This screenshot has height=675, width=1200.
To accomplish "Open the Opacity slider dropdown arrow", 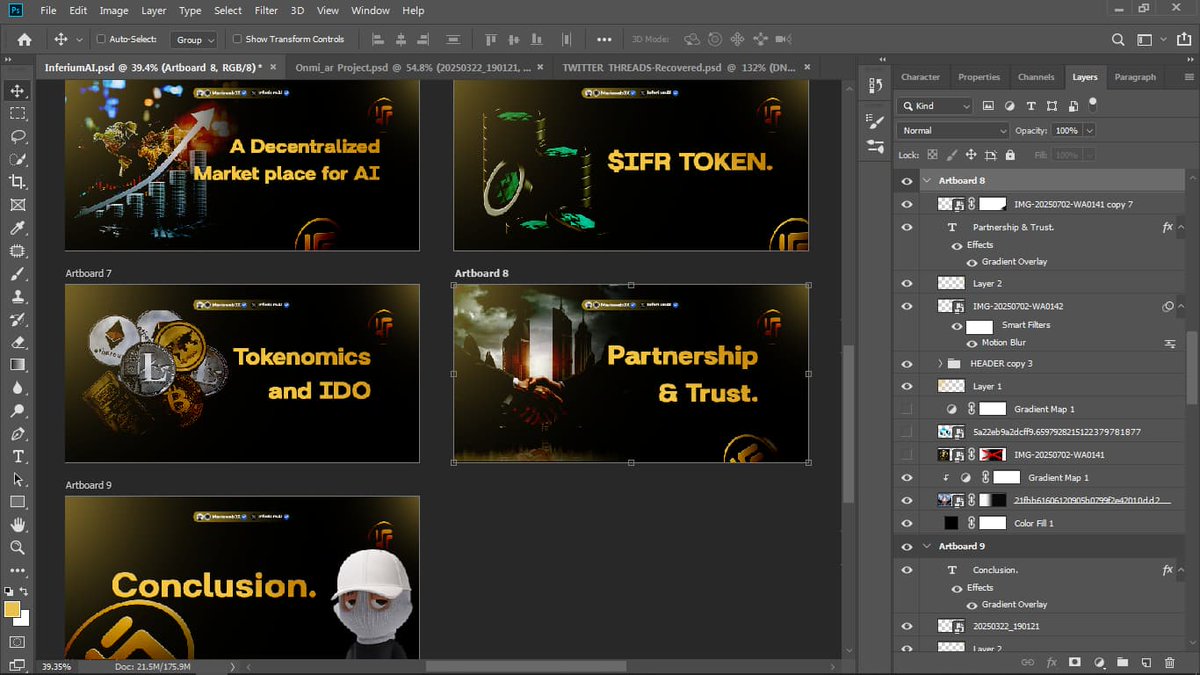I will click(1089, 130).
